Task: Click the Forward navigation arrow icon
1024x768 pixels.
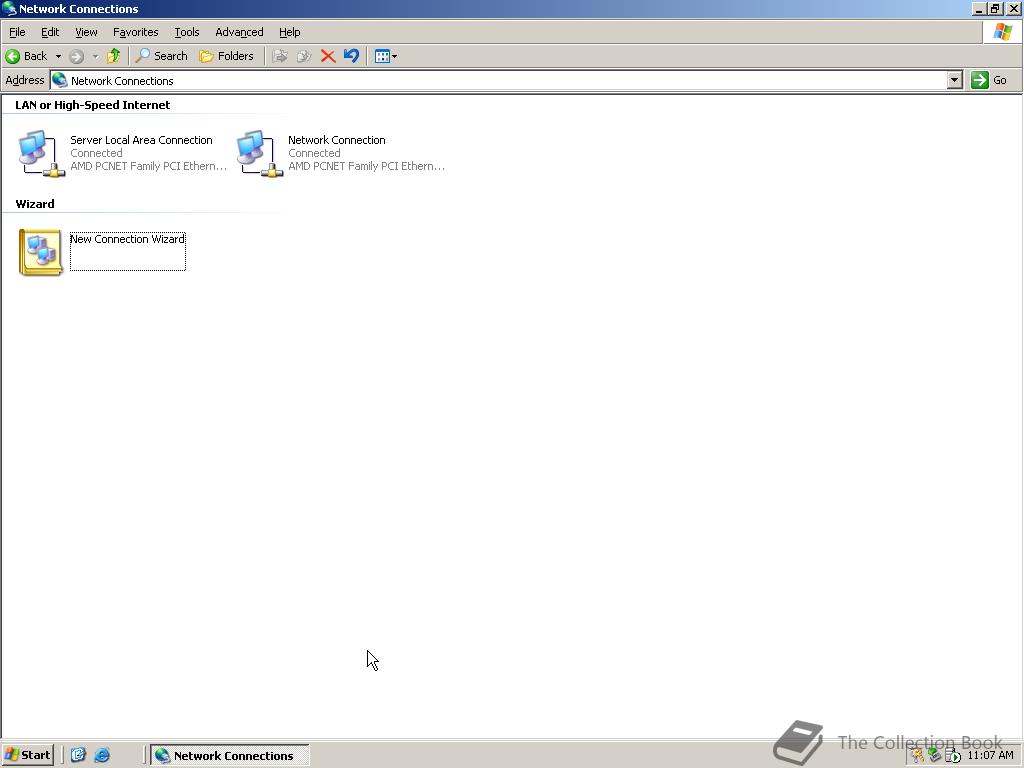Action: (76, 56)
